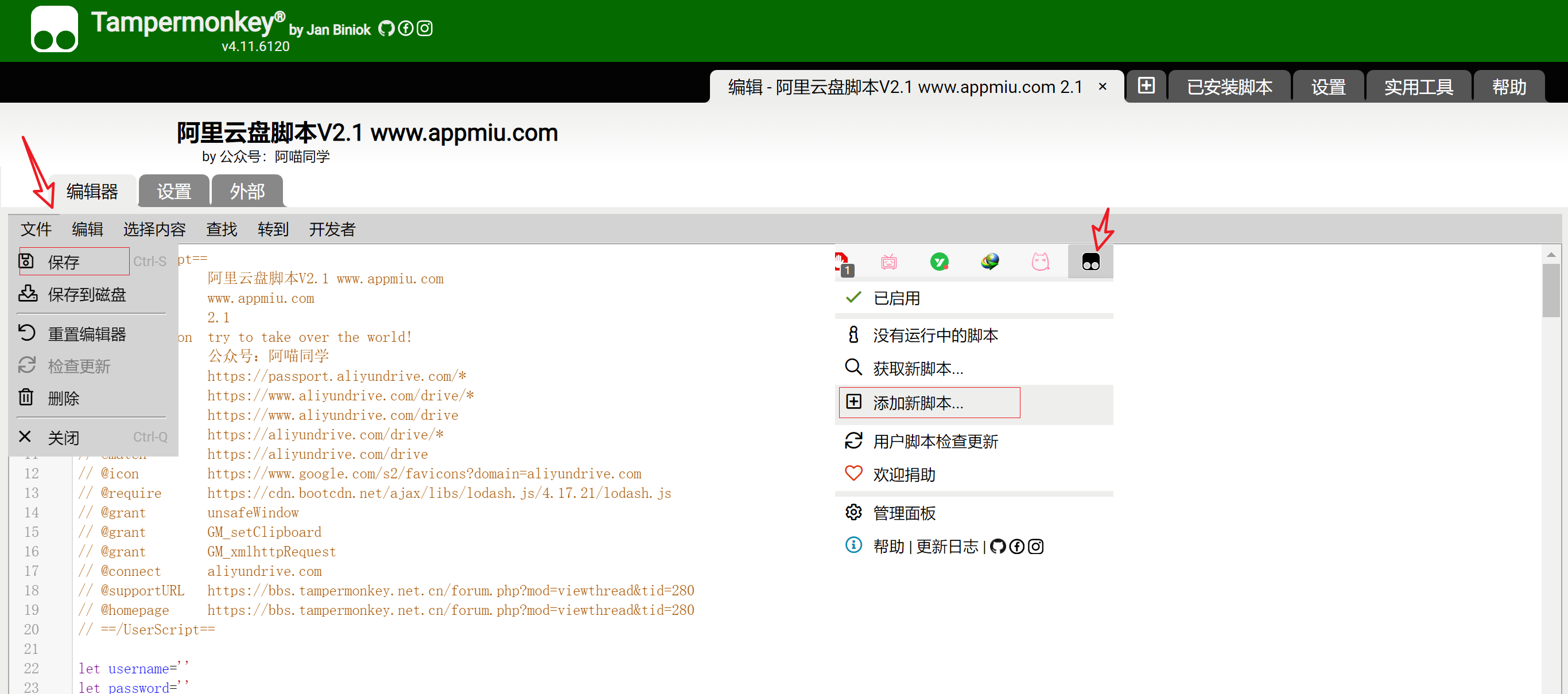Click the trash can delete icon

pyautogui.click(x=26, y=397)
